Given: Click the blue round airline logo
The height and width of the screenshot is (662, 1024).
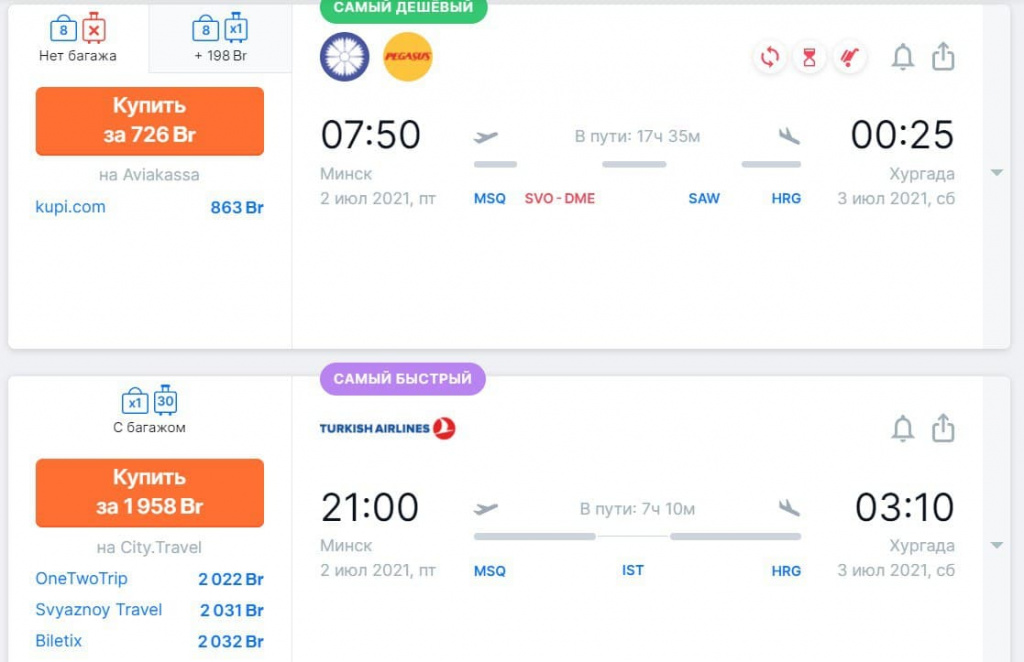Looking at the screenshot, I should pyautogui.click(x=345, y=57).
